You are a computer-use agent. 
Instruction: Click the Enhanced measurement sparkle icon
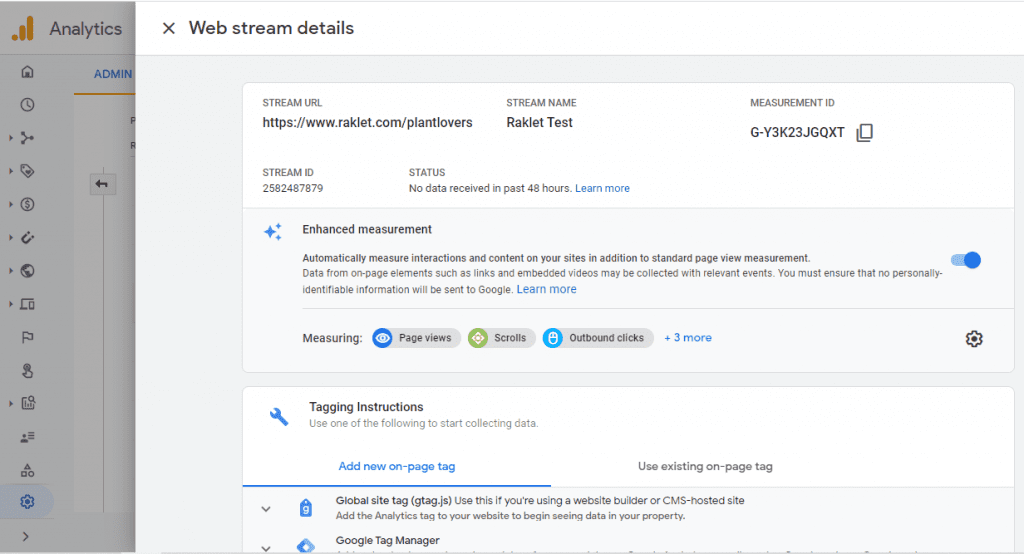pos(273,231)
